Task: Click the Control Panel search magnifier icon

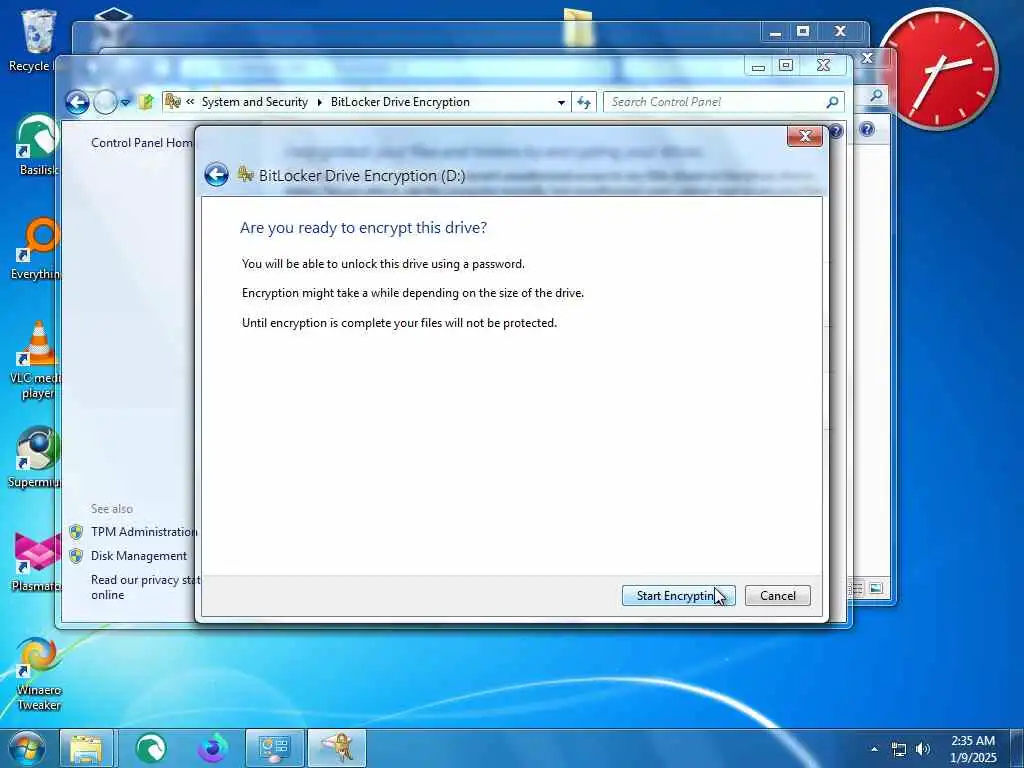Action: coord(832,102)
